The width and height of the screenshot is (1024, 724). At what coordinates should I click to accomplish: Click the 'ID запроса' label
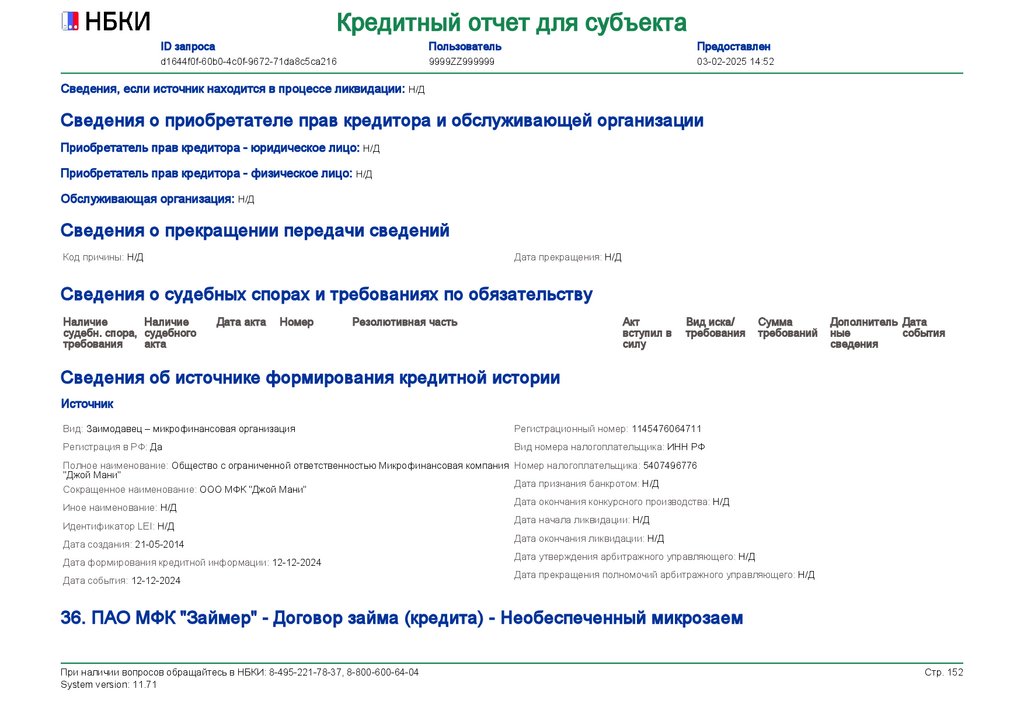coord(187,46)
